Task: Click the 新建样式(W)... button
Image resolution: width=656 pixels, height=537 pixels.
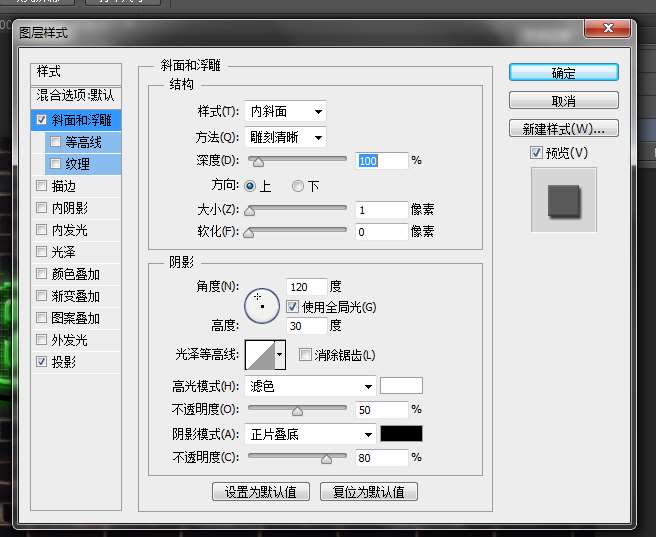Action: [x=563, y=129]
